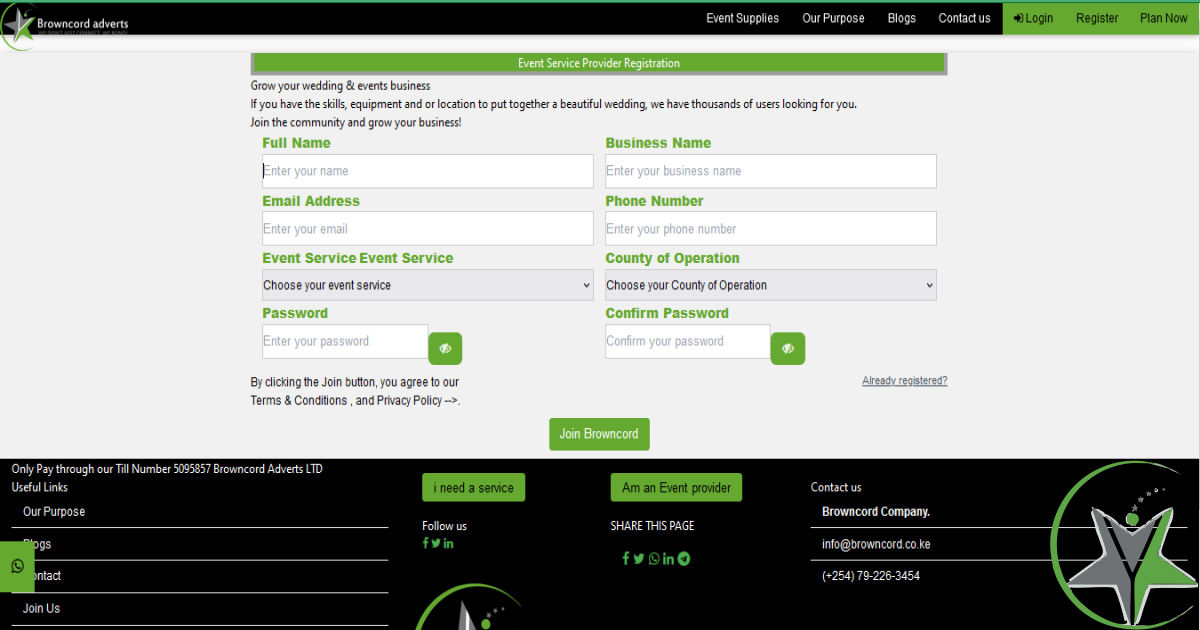Show the Password field contents
The image size is (1200, 630).
point(445,348)
